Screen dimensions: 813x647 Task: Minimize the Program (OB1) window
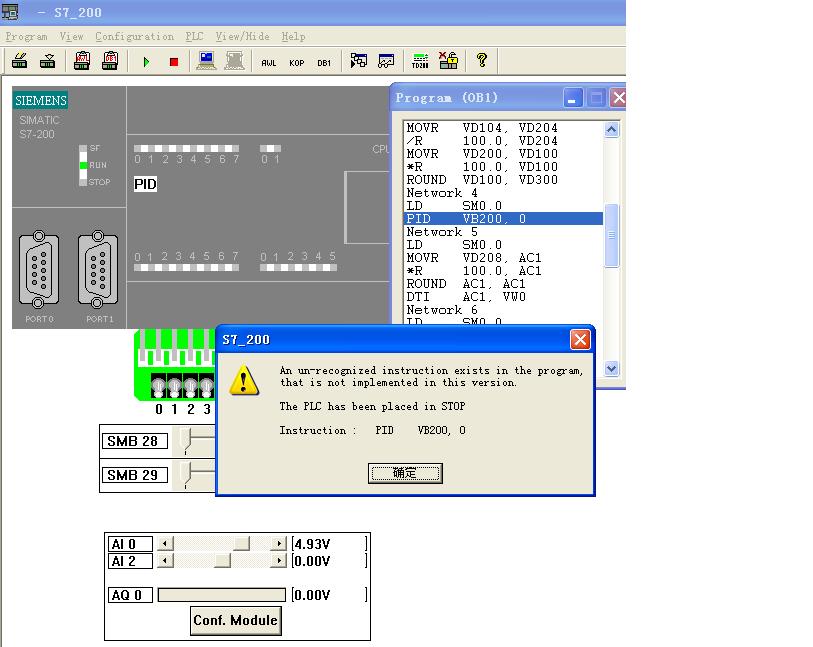click(x=573, y=98)
